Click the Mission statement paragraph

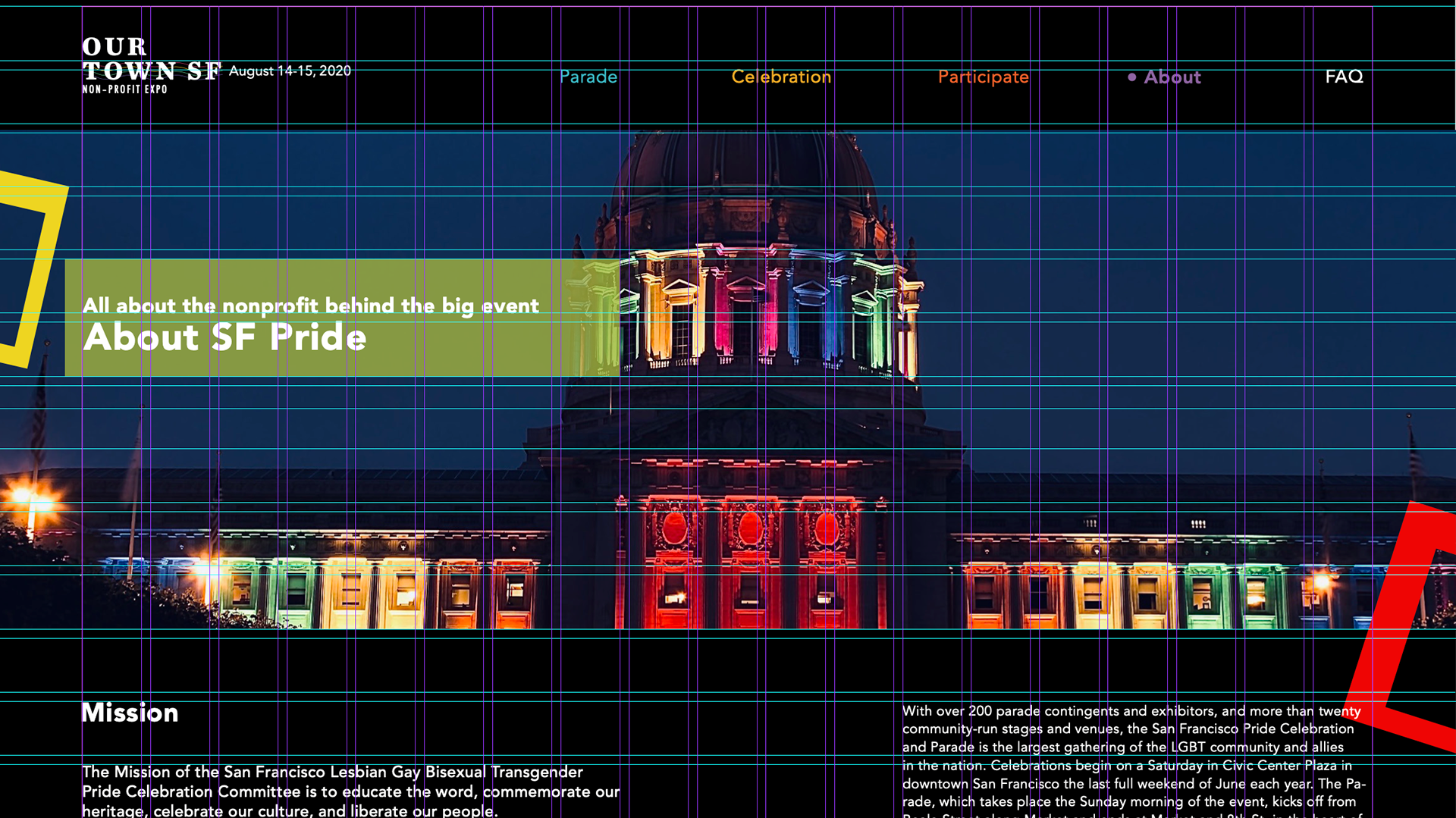[x=350, y=791]
